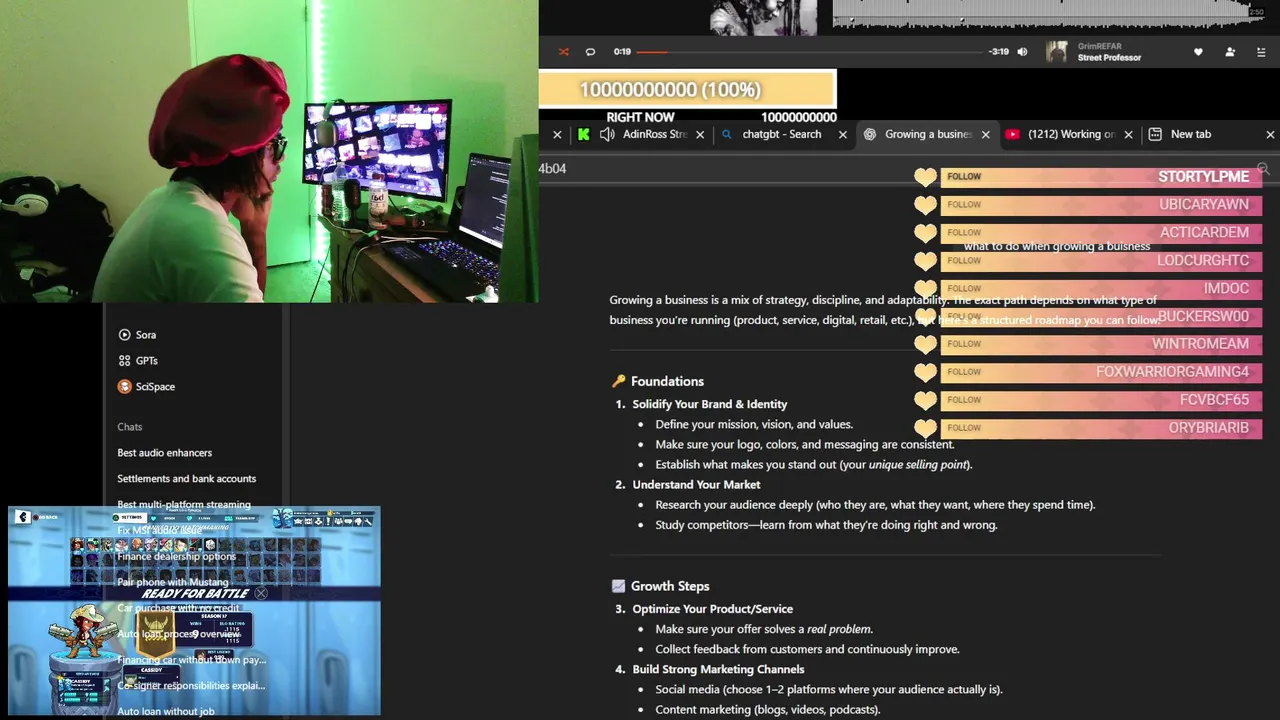Click the small GrimREFAR album thumbnail
This screenshot has width=1280, height=720.
click(1057, 52)
